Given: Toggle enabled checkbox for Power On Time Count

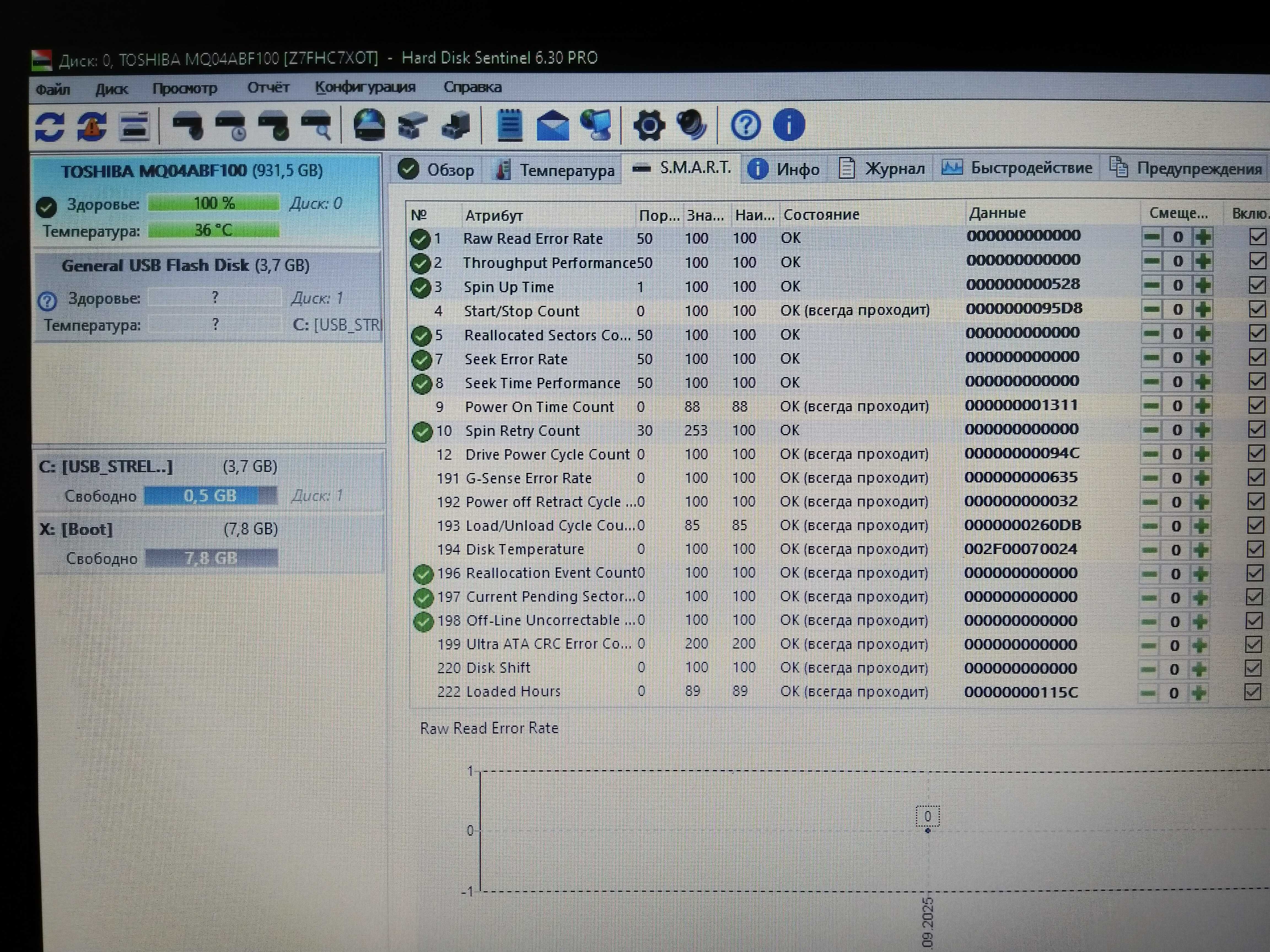Looking at the screenshot, I should [x=1257, y=405].
